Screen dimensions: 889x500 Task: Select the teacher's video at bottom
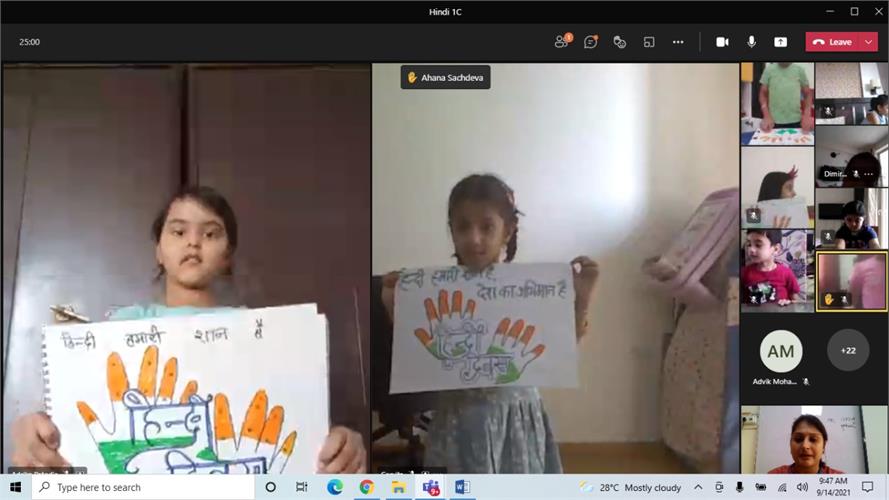click(x=814, y=440)
